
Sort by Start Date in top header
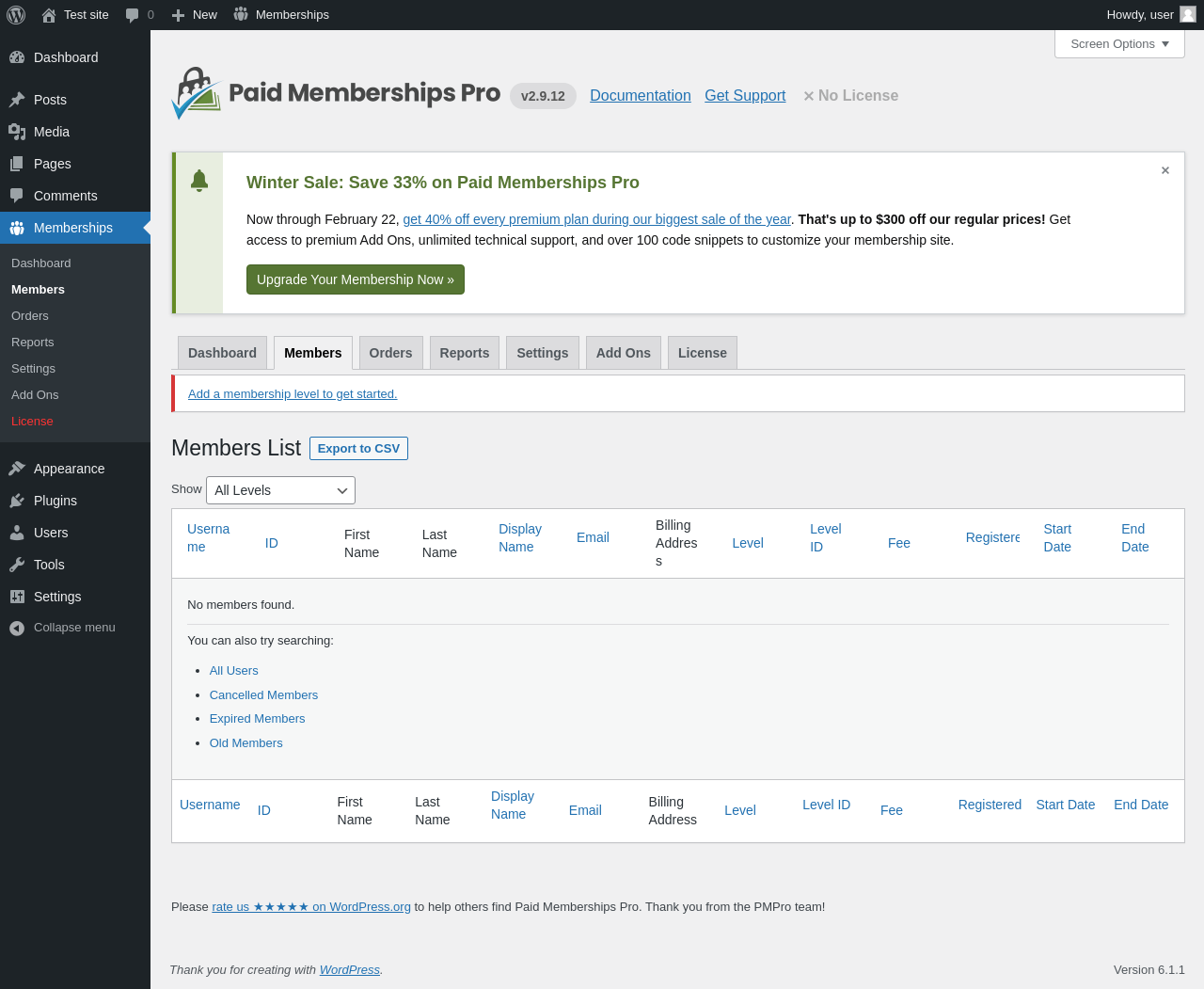1057,538
